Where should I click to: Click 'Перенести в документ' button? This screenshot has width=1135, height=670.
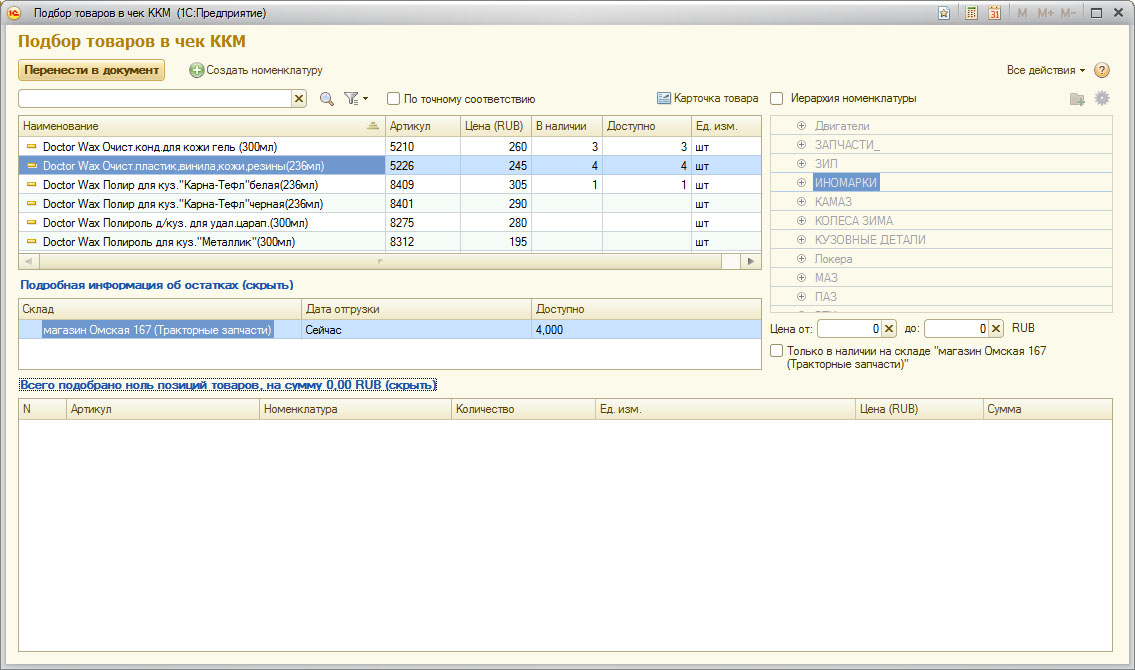(91, 70)
